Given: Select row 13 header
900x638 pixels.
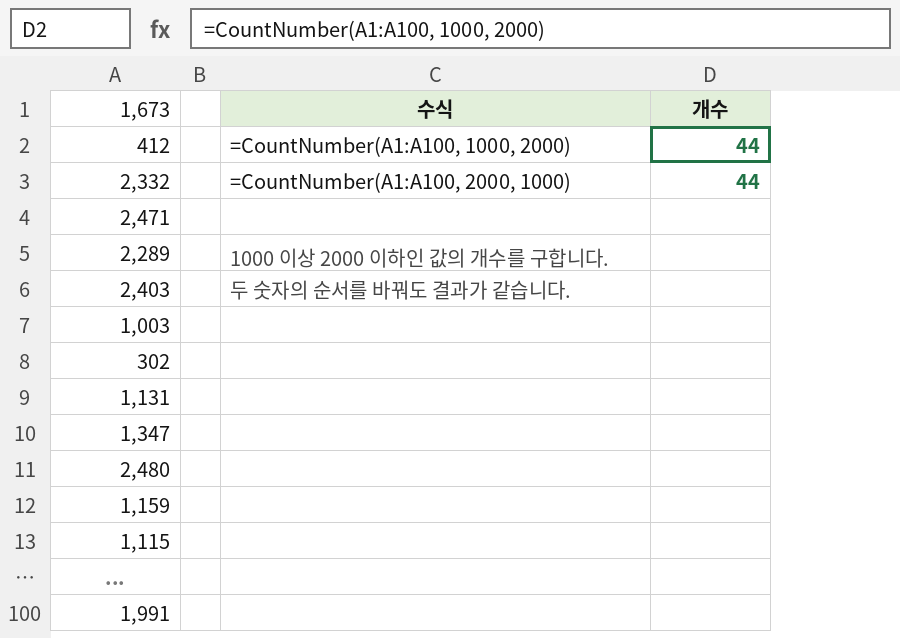Looking at the screenshot, I should (x=25, y=541).
